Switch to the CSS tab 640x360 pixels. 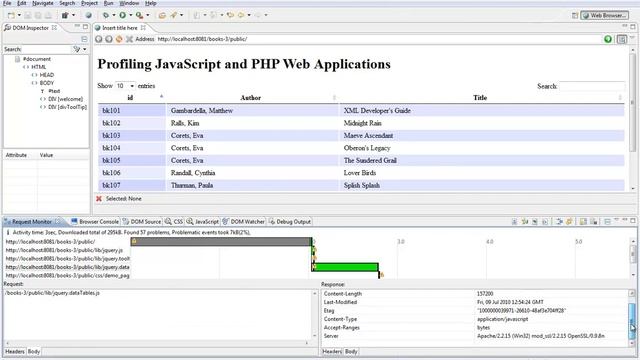[x=174, y=222]
